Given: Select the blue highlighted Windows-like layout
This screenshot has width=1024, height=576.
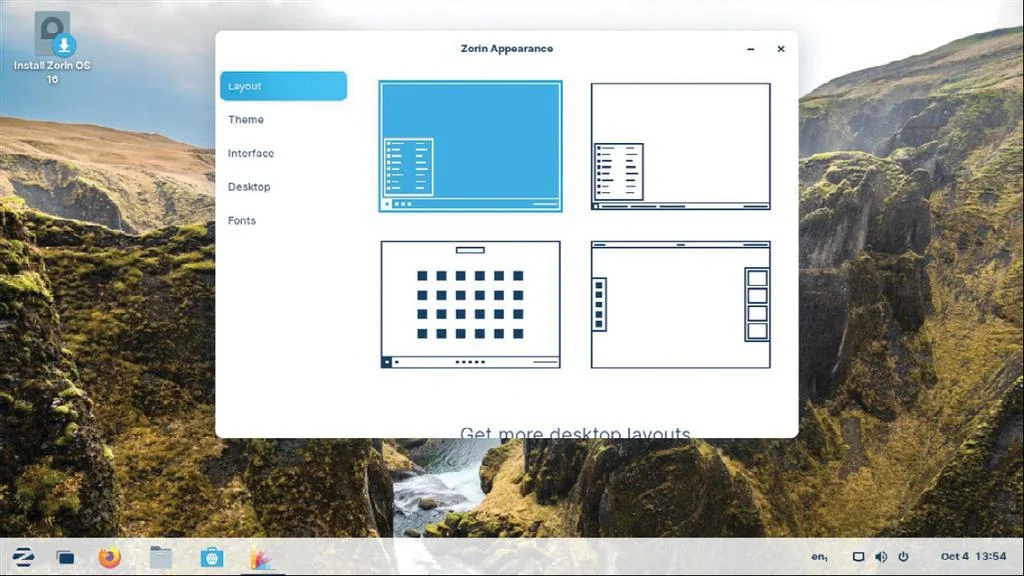Looking at the screenshot, I should (470, 146).
